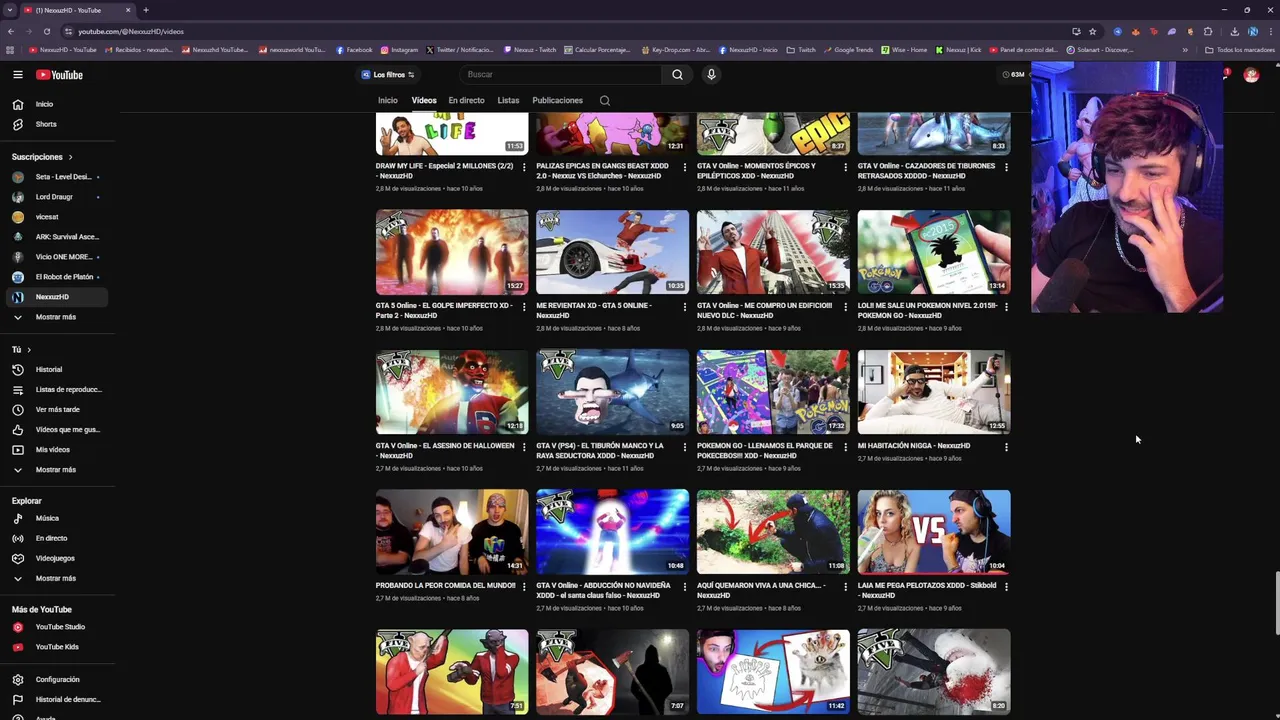Open the browser tab list dropdown
The height and width of the screenshot is (720, 1280).
pyautogui.click(x=10, y=10)
